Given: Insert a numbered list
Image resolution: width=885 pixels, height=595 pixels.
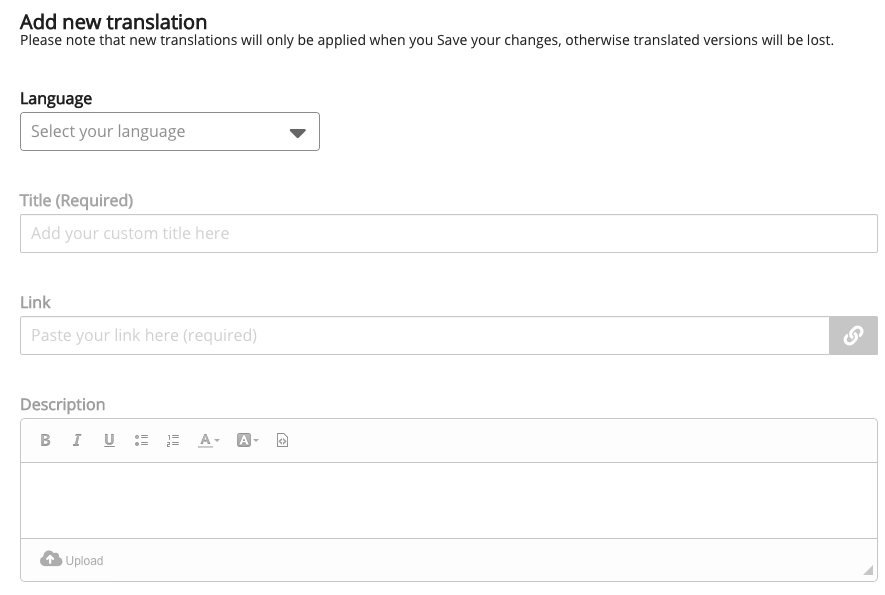Looking at the screenshot, I should click(x=173, y=440).
